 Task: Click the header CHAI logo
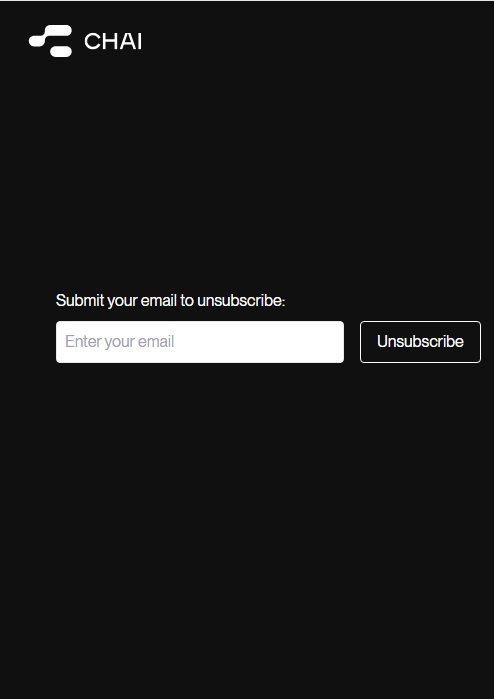(x=85, y=41)
